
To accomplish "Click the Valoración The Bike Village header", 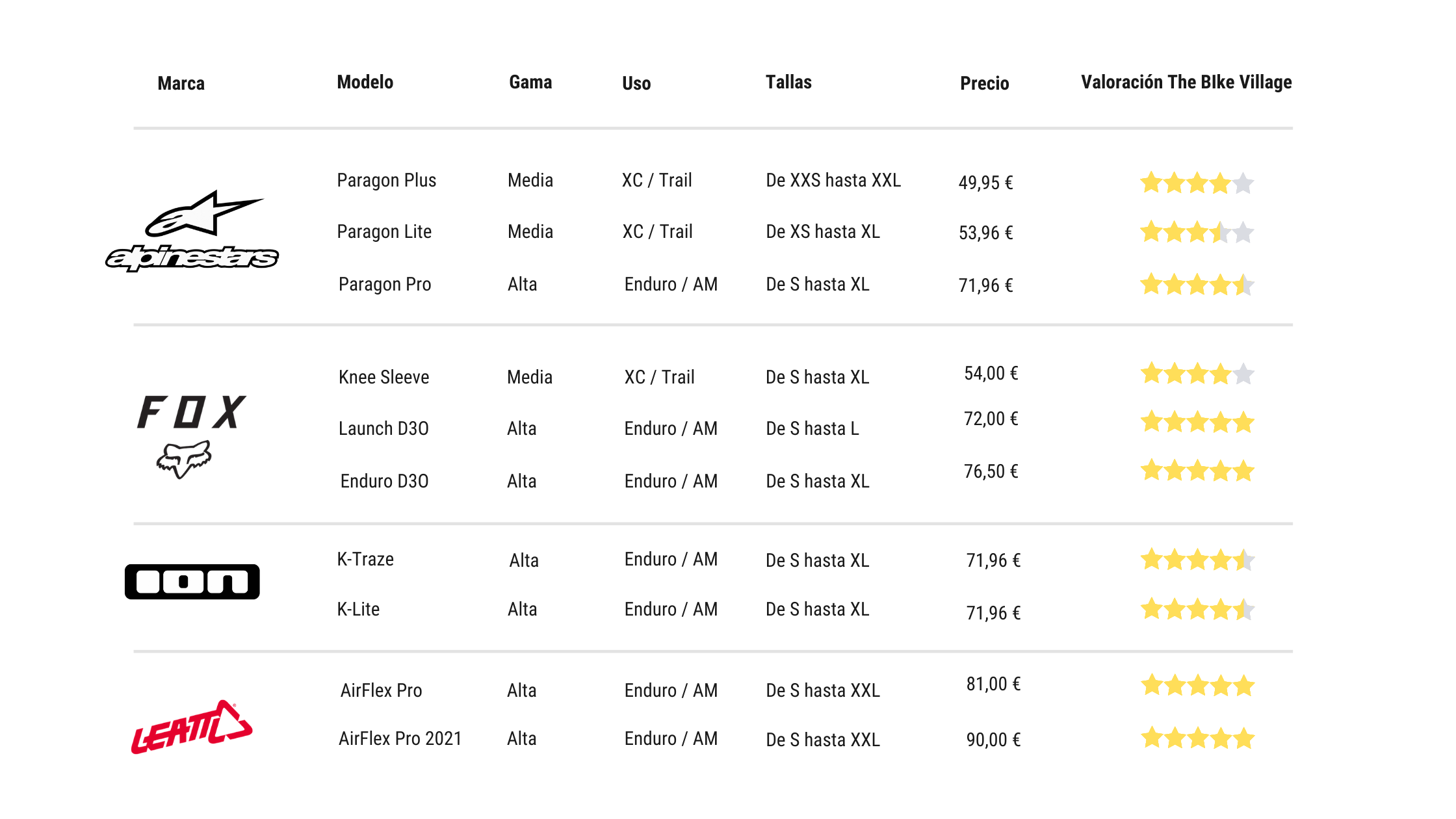I will click(x=1186, y=82).
